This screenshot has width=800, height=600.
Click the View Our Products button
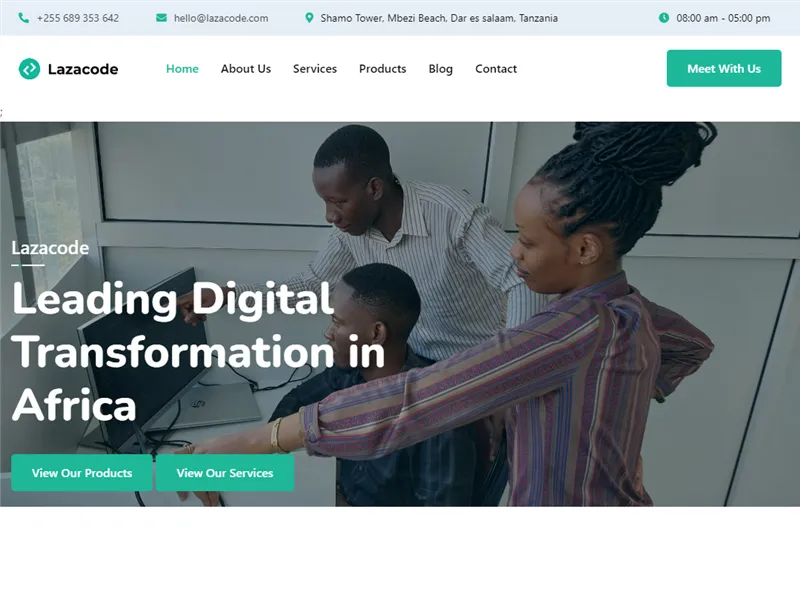click(82, 473)
